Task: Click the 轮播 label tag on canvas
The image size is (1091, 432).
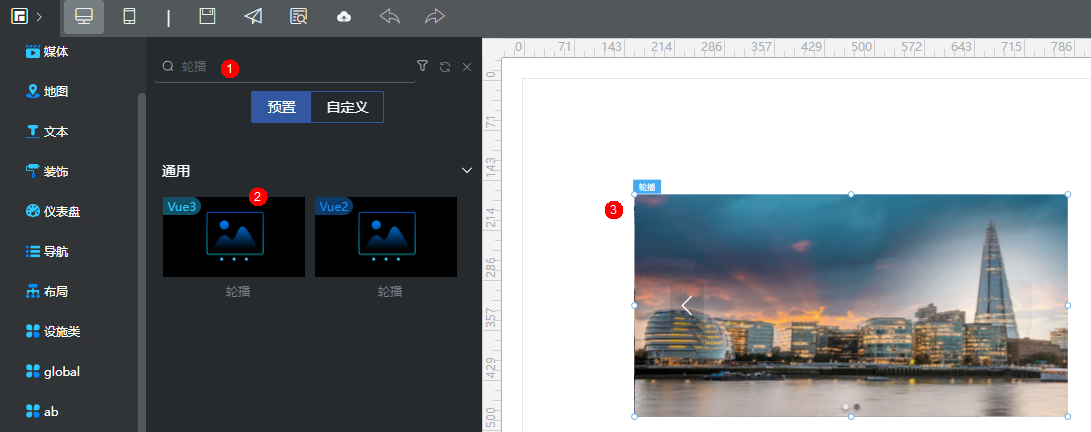Action: point(647,187)
